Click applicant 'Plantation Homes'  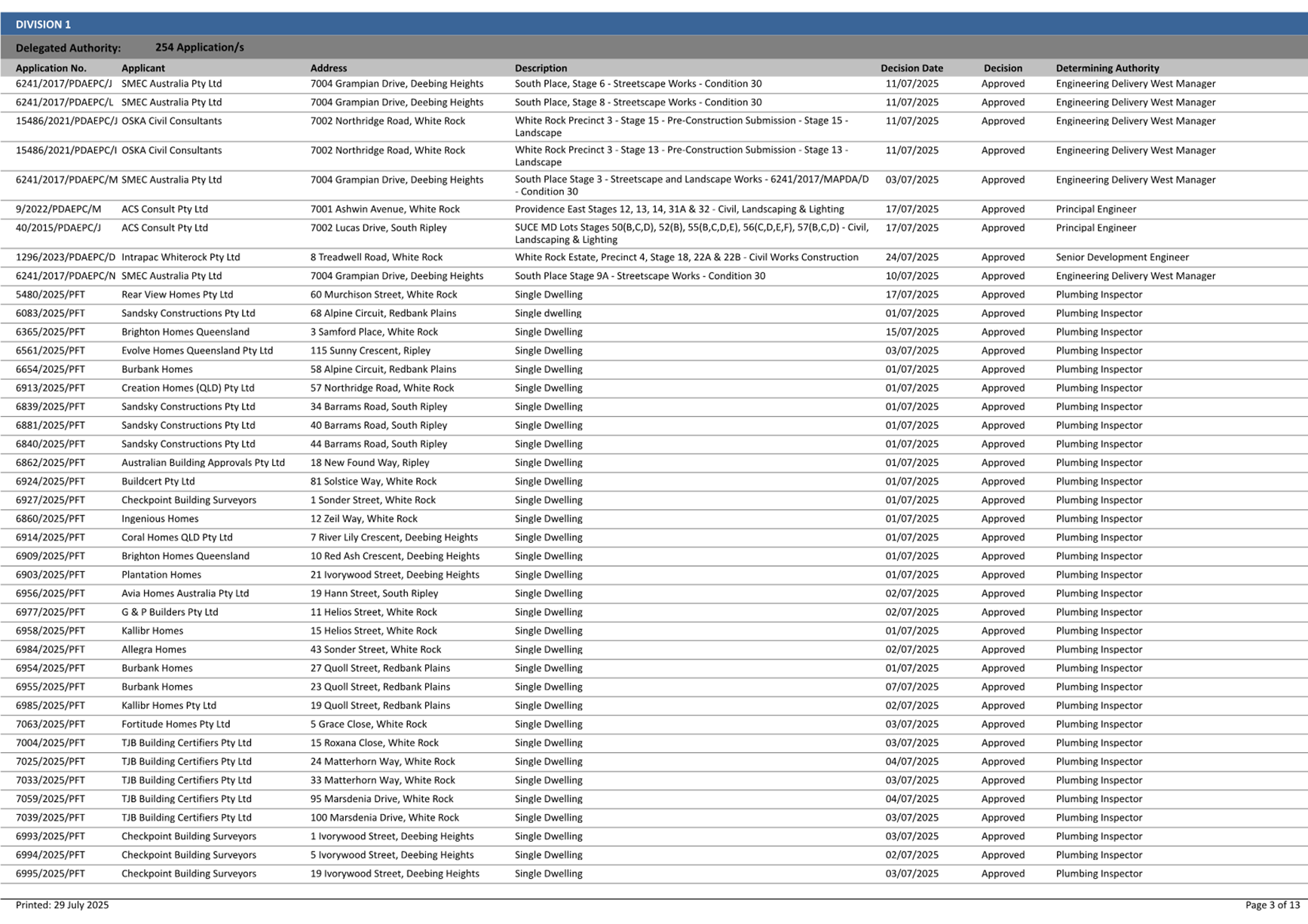click(161, 575)
